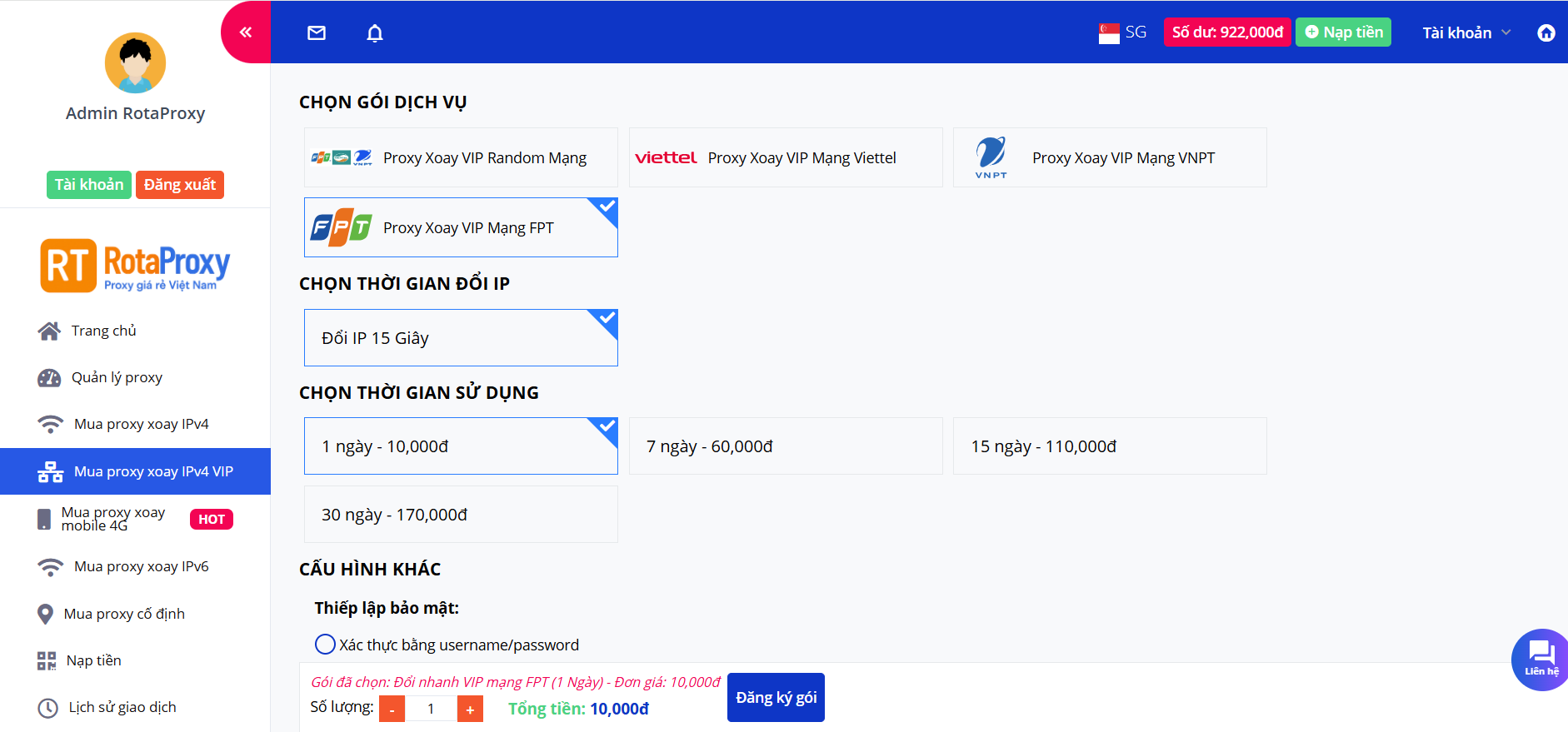Decrease quantity with minus button
This screenshot has height=732, width=1568.
[x=392, y=710]
